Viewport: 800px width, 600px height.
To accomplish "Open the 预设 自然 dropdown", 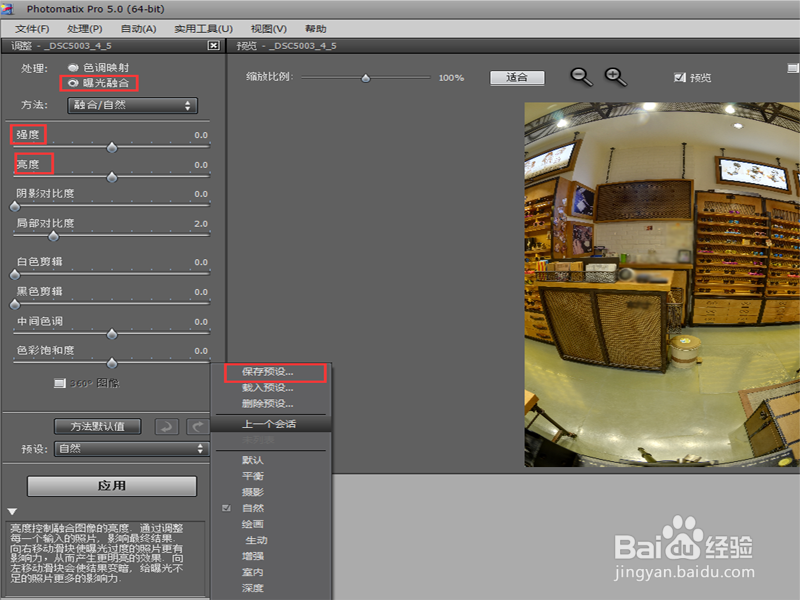I will (132, 448).
